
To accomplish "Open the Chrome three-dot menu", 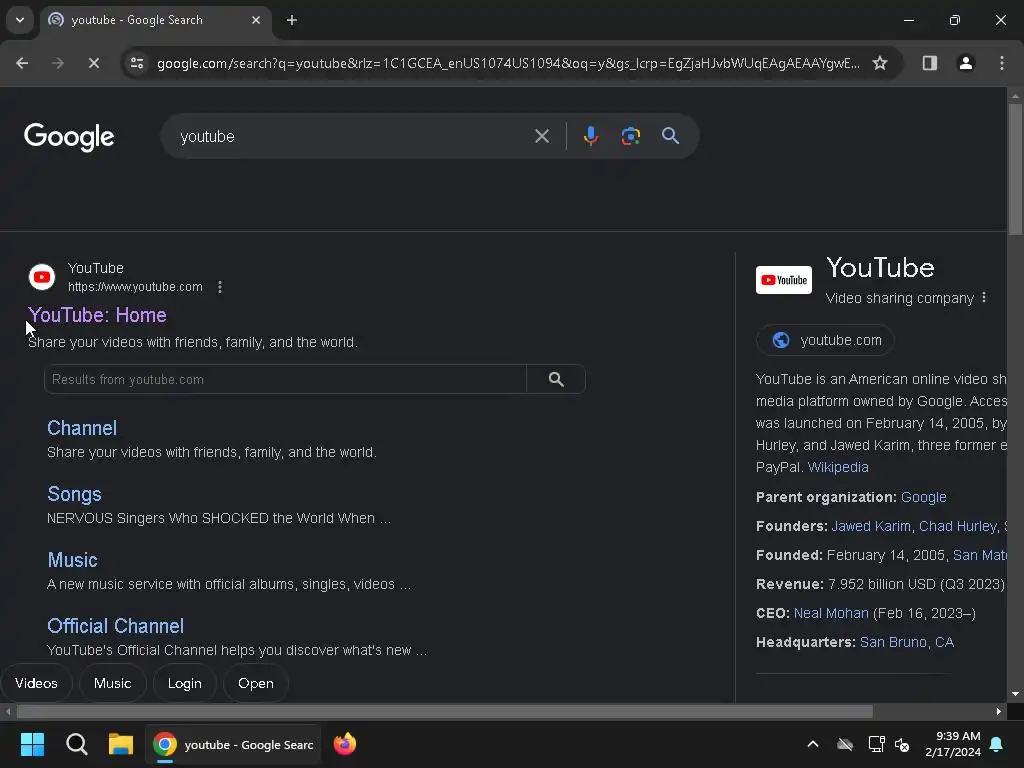I will pos(1002,63).
